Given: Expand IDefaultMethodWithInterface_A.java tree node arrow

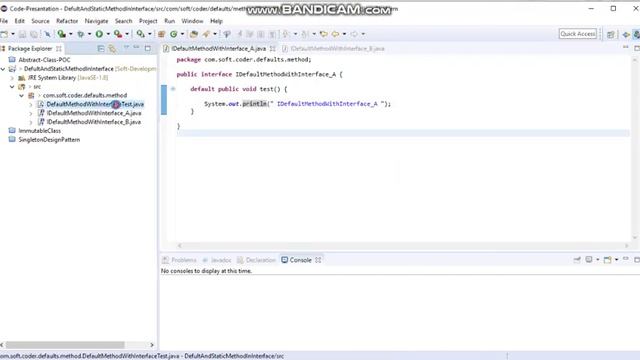Looking at the screenshot, I should click(31, 113).
